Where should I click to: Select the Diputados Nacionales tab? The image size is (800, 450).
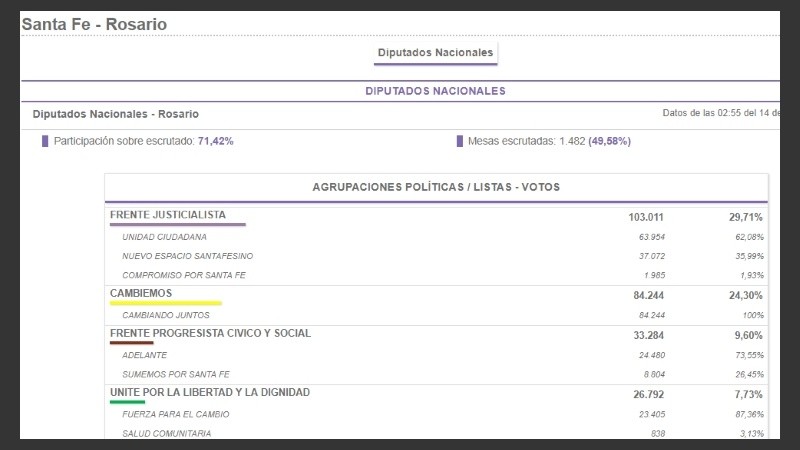point(435,52)
